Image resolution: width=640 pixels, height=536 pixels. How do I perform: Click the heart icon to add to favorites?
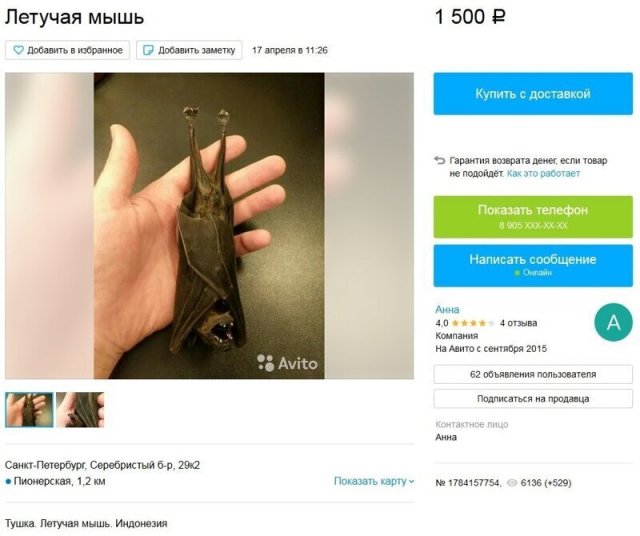(18, 50)
